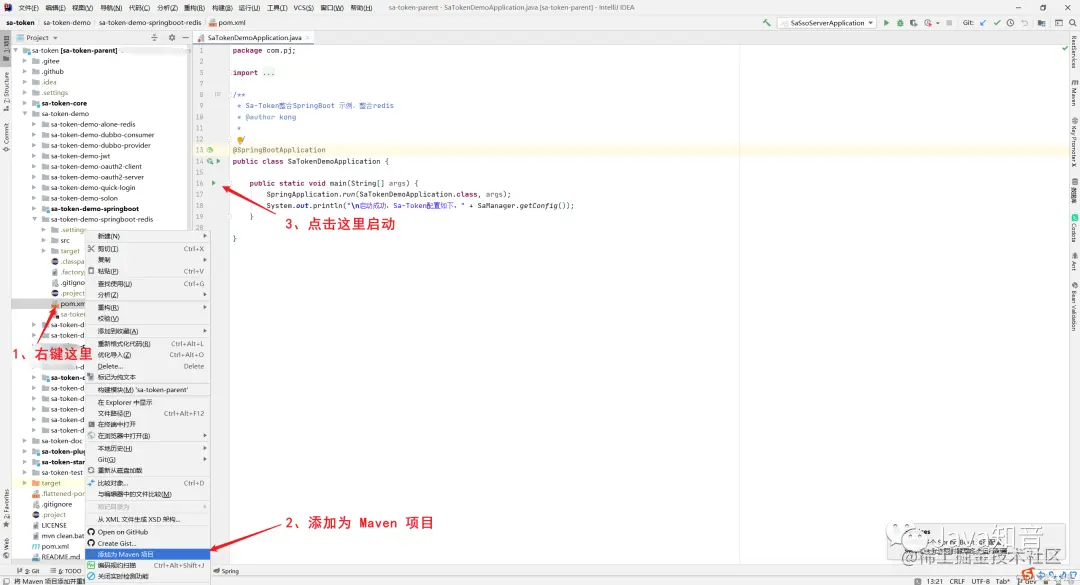Click the Build project hammer icon
1080x585 pixels.
click(x=767, y=23)
